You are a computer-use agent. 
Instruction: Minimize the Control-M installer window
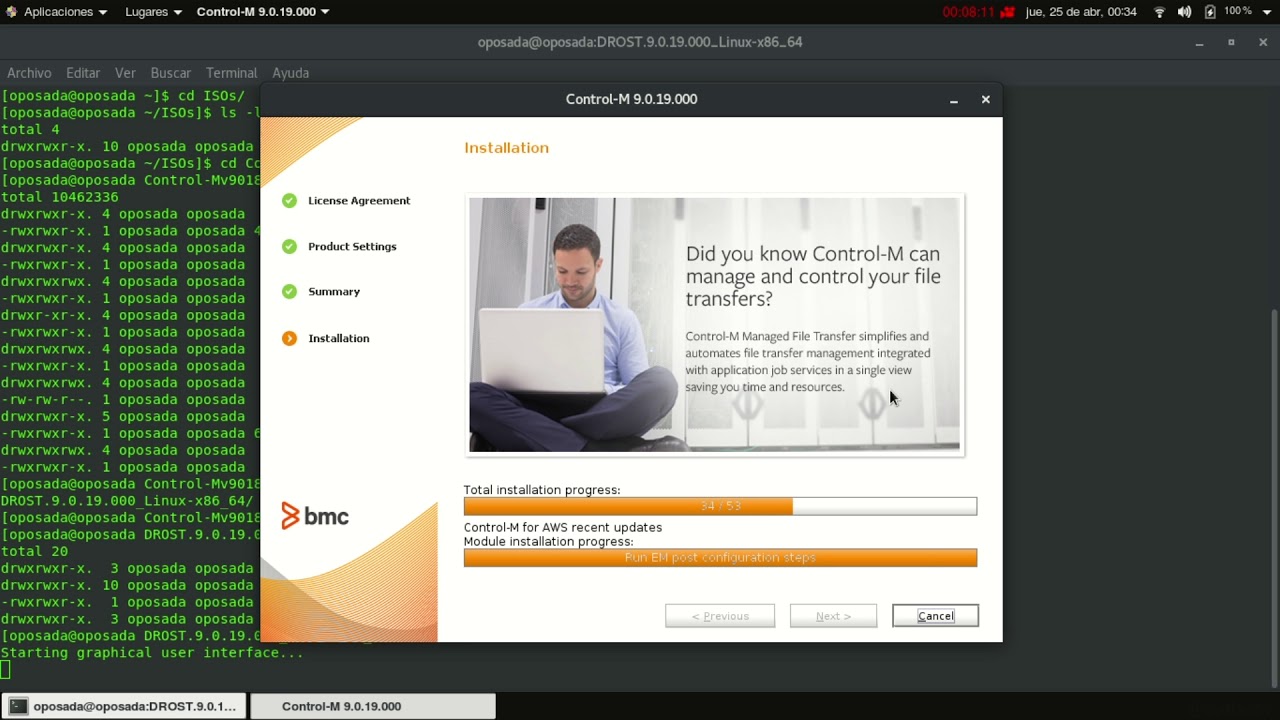(x=954, y=100)
